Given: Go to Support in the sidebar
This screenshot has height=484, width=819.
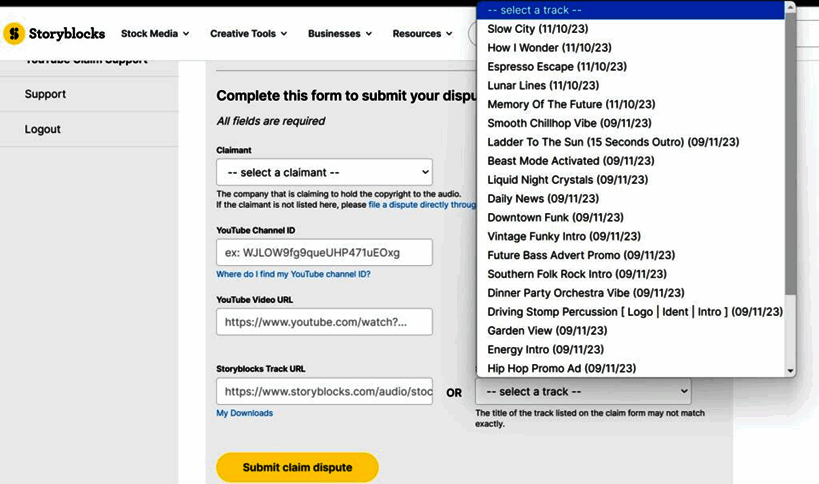Looking at the screenshot, I should point(45,94).
